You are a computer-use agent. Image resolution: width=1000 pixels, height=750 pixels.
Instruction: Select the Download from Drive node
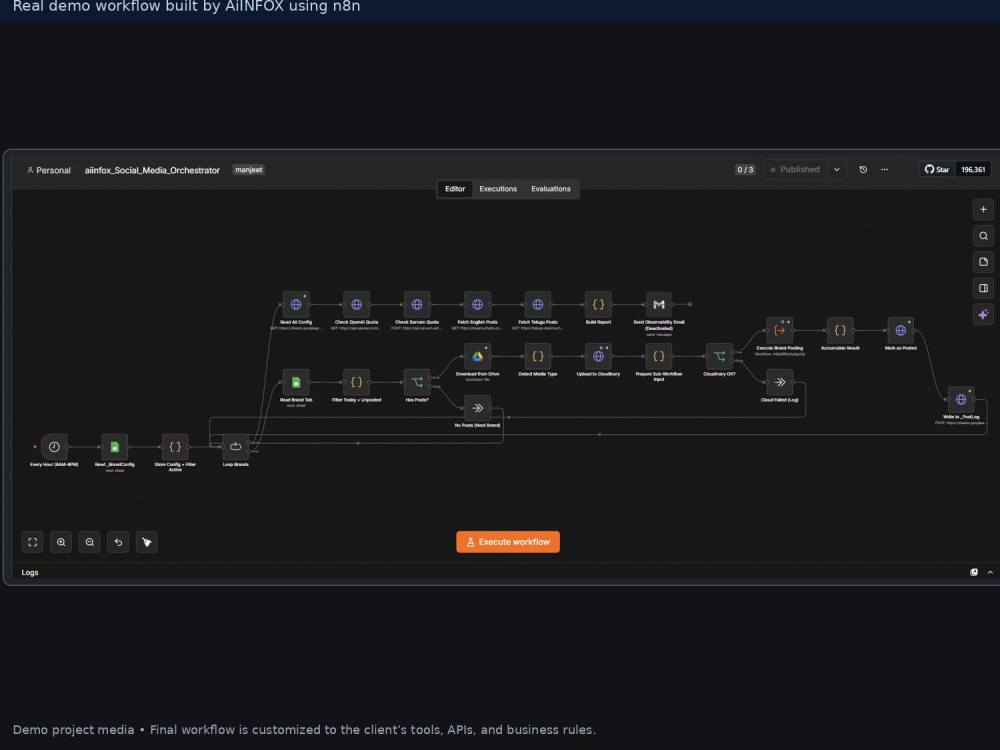[477, 357]
